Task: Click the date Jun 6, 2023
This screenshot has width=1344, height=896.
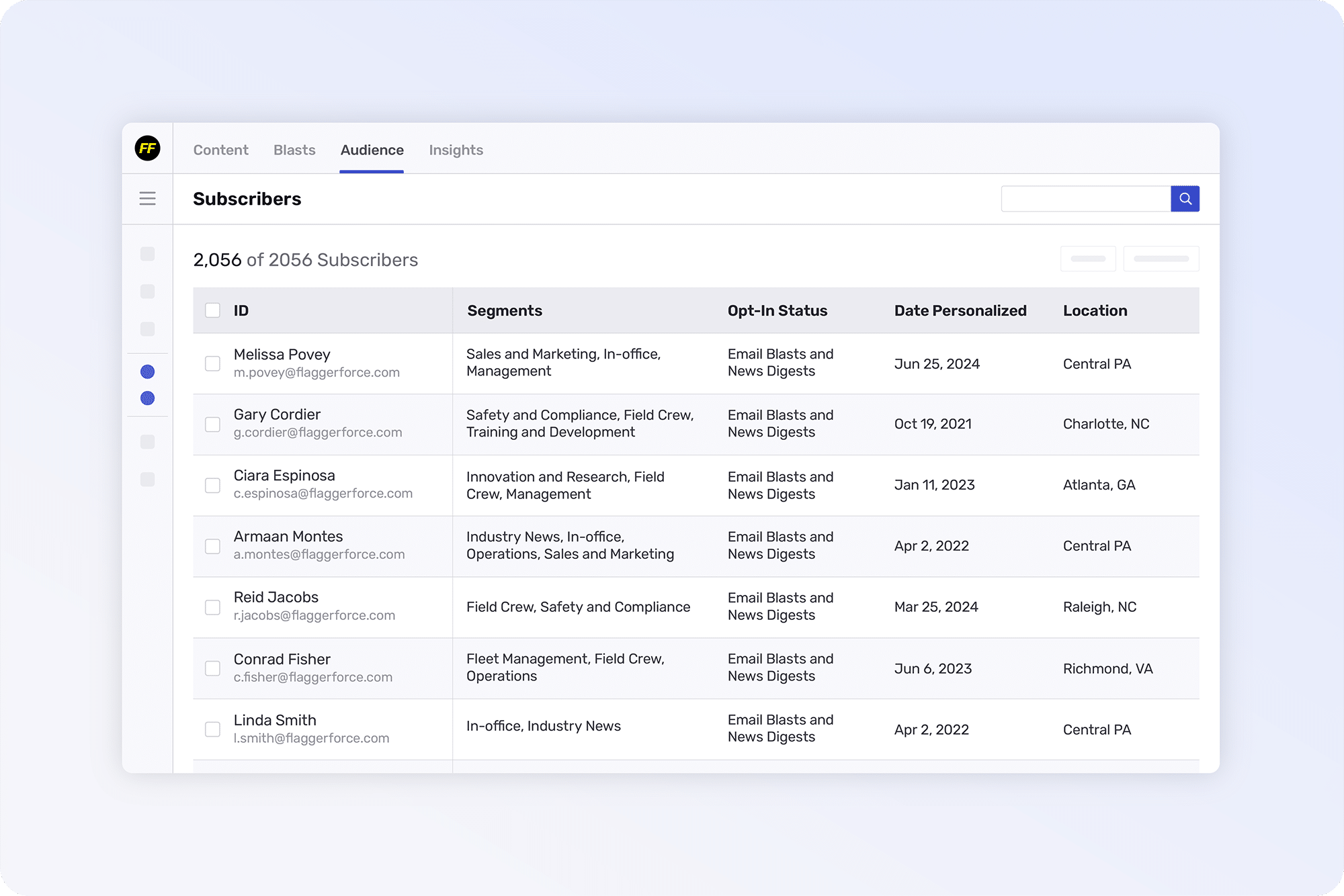Action: click(x=933, y=669)
